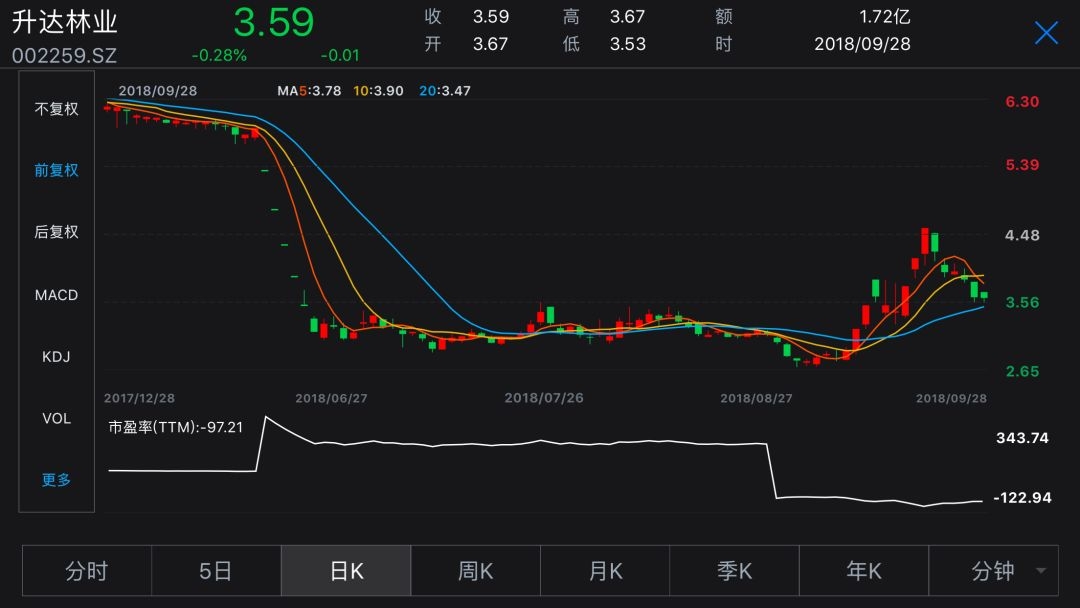1080x608 pixels.
Task: Switch to 周K weekly candlestick tab
Action: click(476, 571)
